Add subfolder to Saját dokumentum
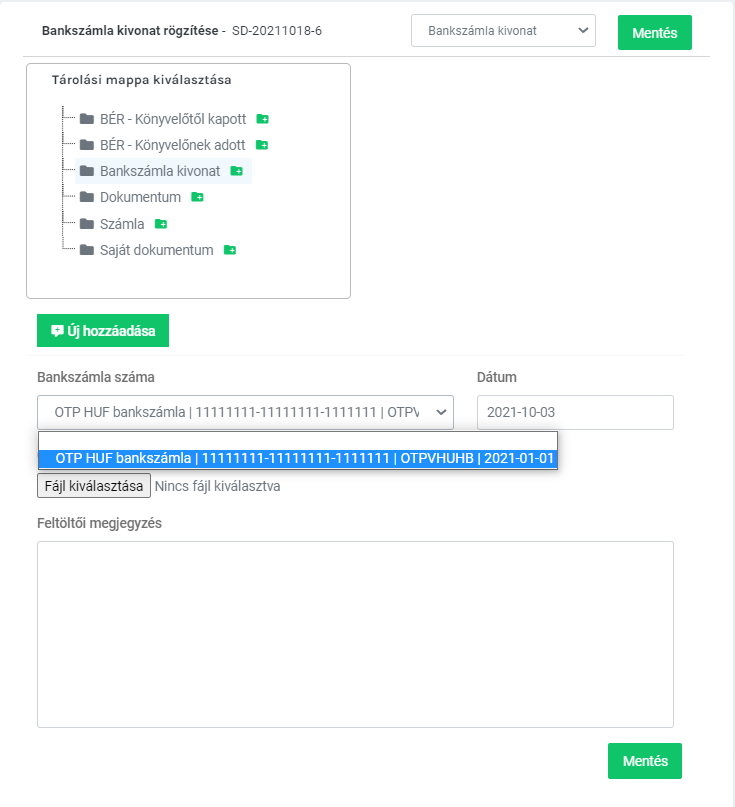 [x=230, y=250]
